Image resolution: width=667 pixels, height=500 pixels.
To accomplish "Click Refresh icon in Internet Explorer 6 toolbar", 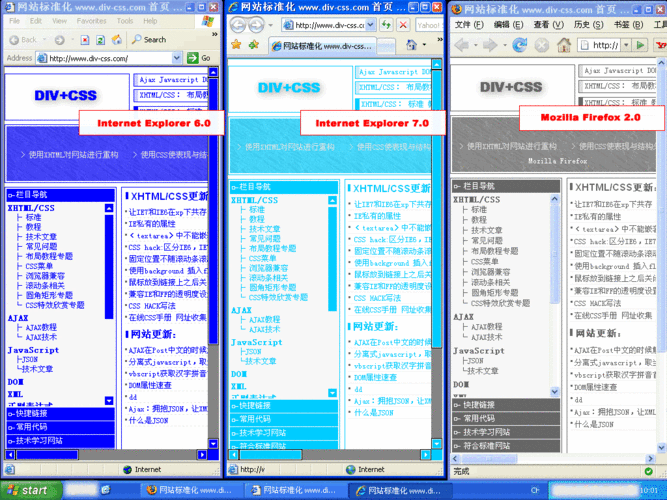I will (x=100, y=40).
